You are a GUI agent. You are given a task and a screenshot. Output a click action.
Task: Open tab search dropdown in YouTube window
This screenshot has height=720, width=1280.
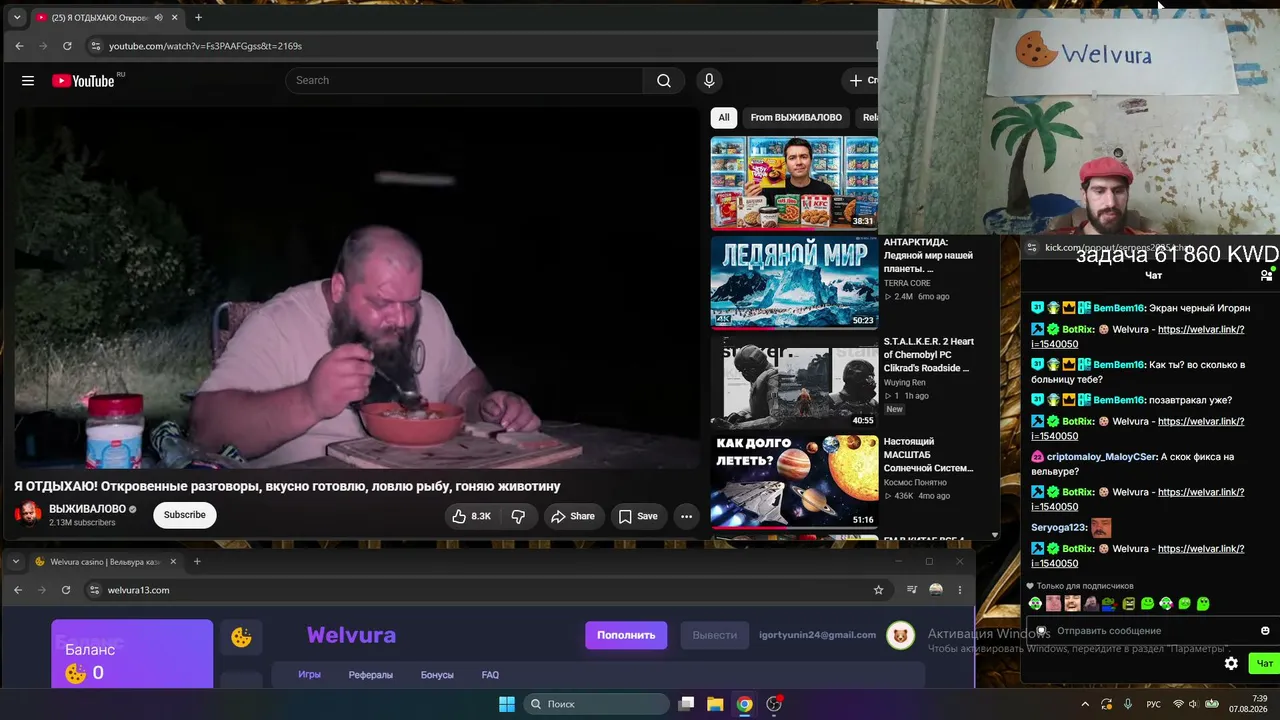tap(17, 17)
